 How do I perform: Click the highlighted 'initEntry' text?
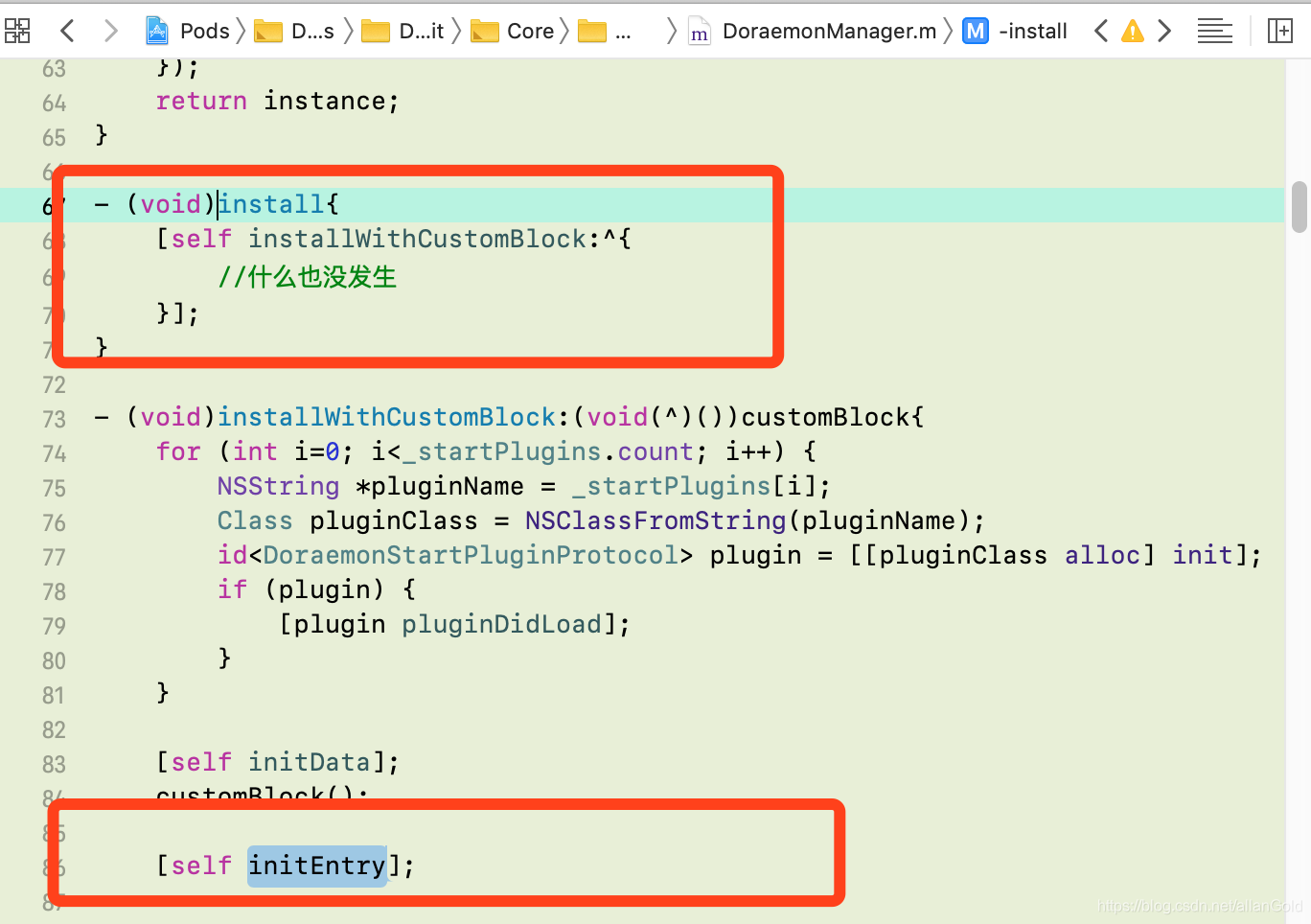coord(317,866)
